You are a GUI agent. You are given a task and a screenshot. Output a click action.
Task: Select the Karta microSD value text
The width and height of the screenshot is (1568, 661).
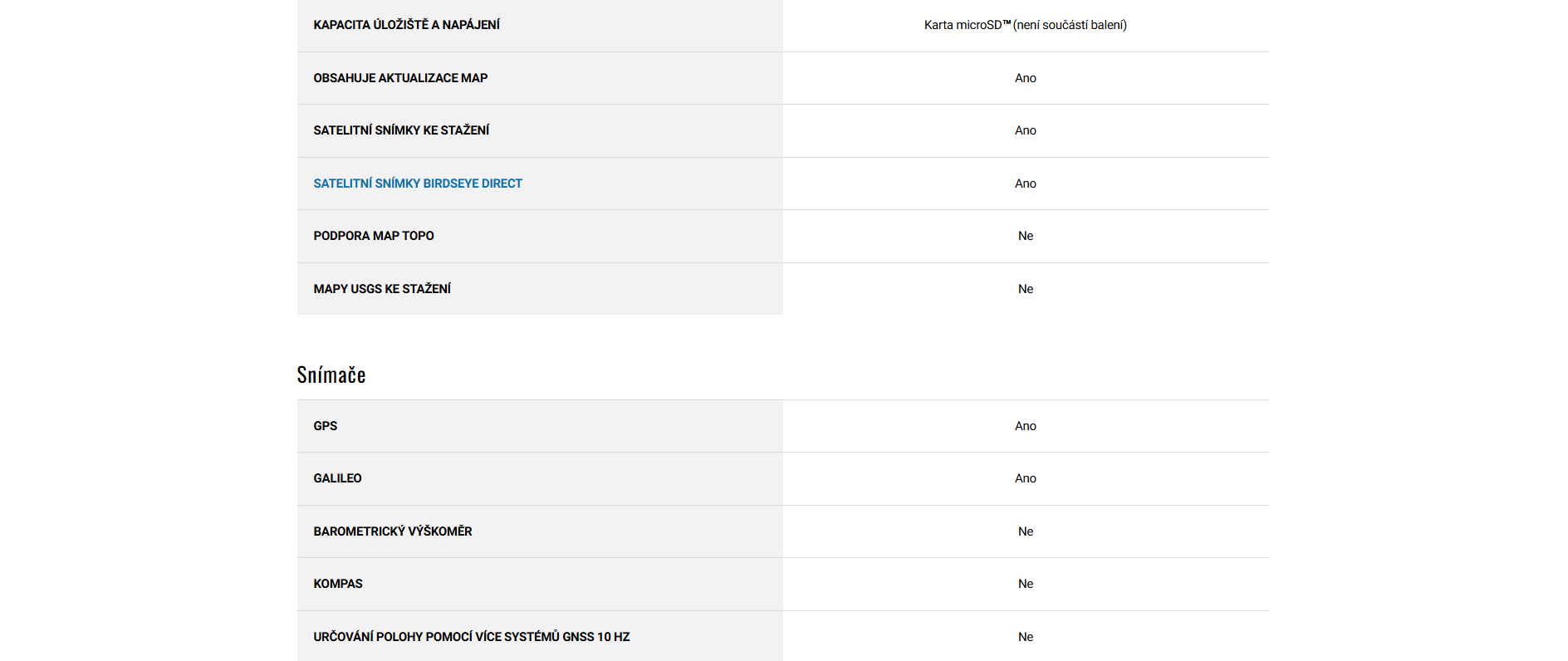tap(1025, 25)
